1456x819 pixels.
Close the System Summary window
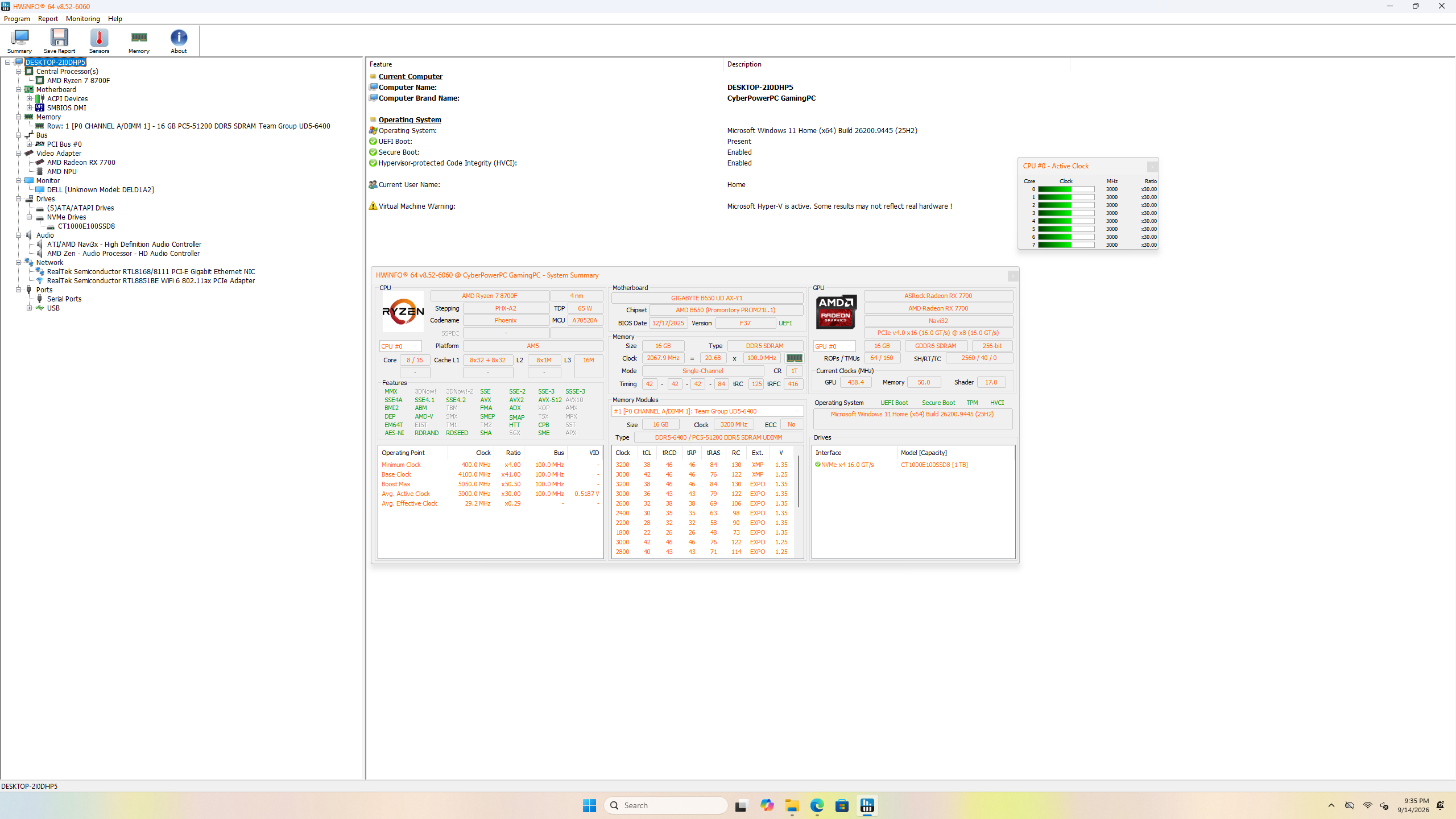click(x=1013, y=276)
